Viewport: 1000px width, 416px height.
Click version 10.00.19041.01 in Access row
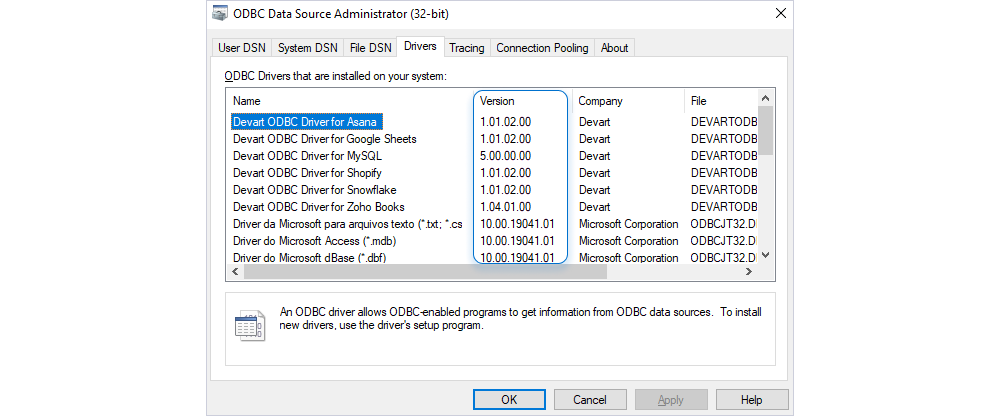pos(517,241)
